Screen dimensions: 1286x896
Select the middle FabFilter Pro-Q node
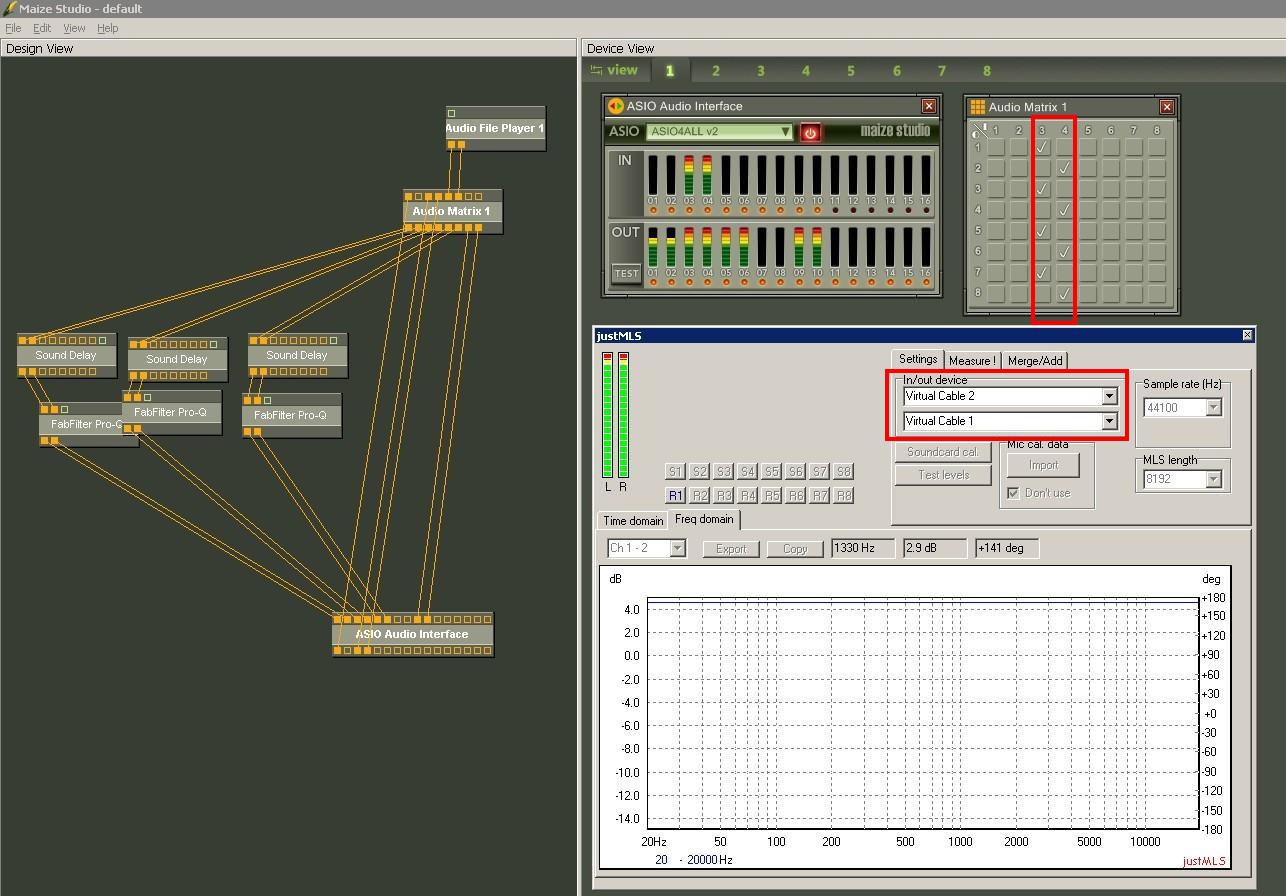(171, 412)
